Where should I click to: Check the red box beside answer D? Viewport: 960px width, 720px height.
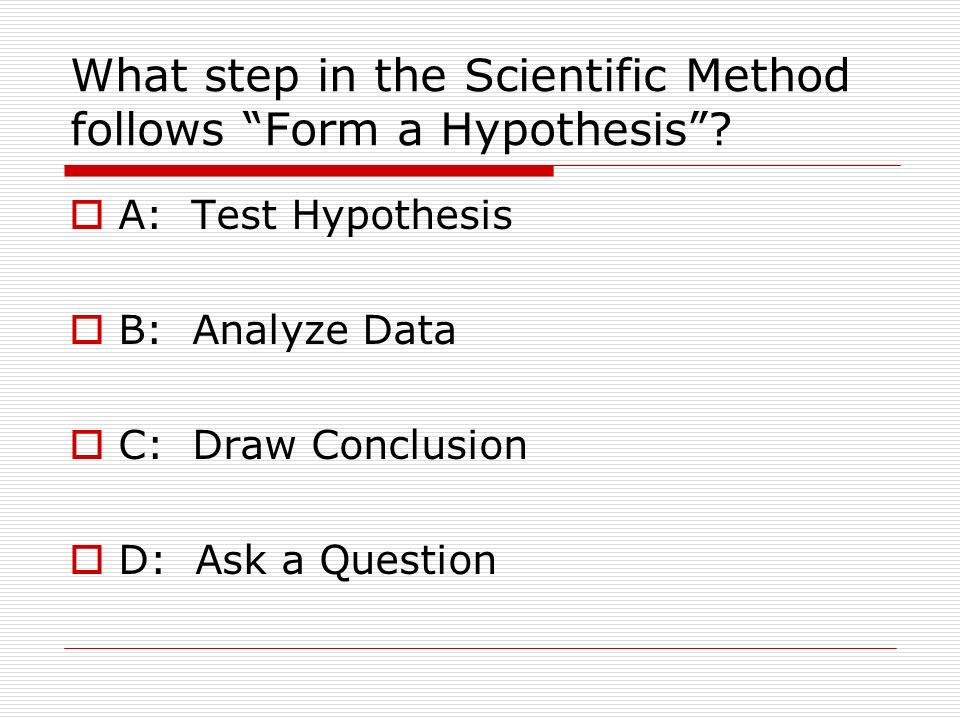[x=87, y=559]
